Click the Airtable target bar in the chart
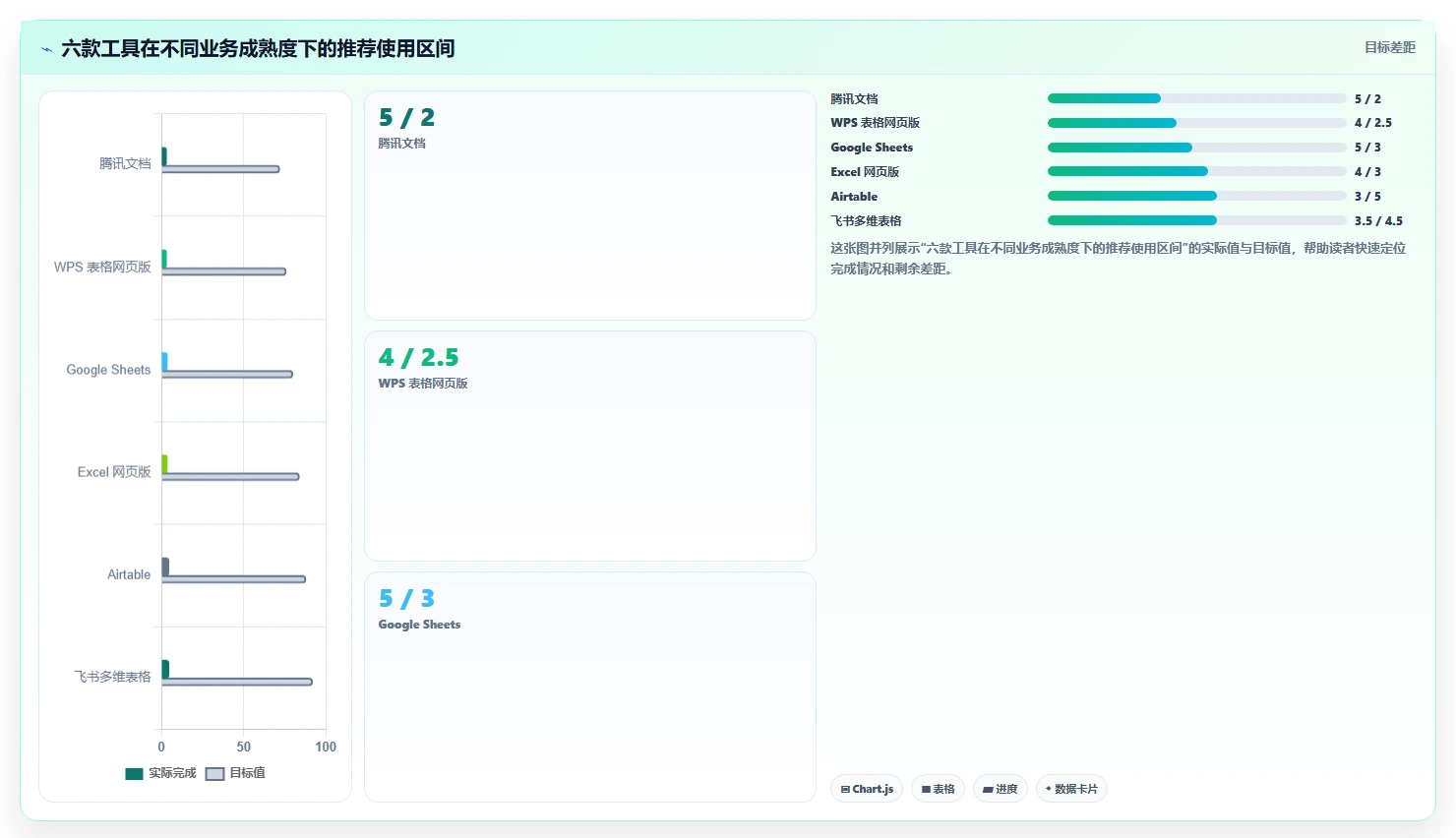Viewport: 1456px width, 838px height. (x=234, y=579)
